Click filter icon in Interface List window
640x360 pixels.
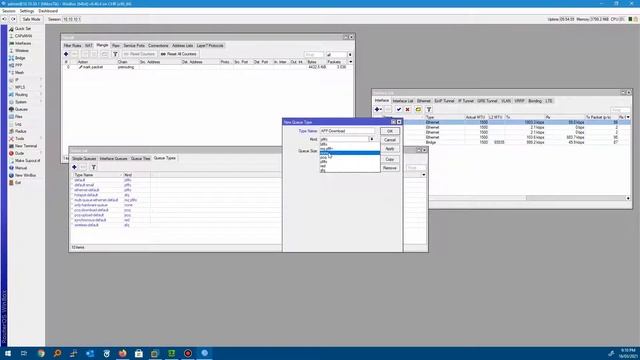coord(429,109)
